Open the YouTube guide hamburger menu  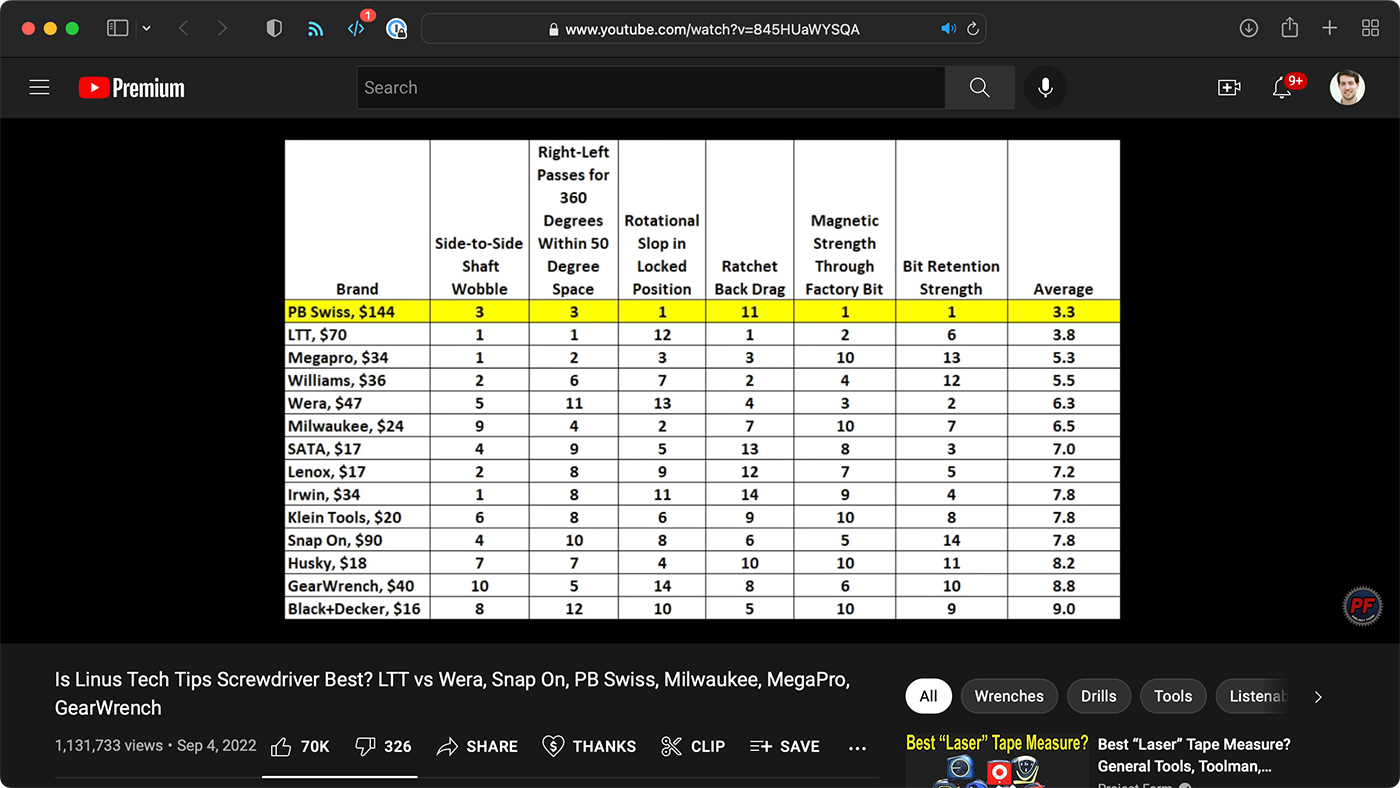[x=39, y=88]
